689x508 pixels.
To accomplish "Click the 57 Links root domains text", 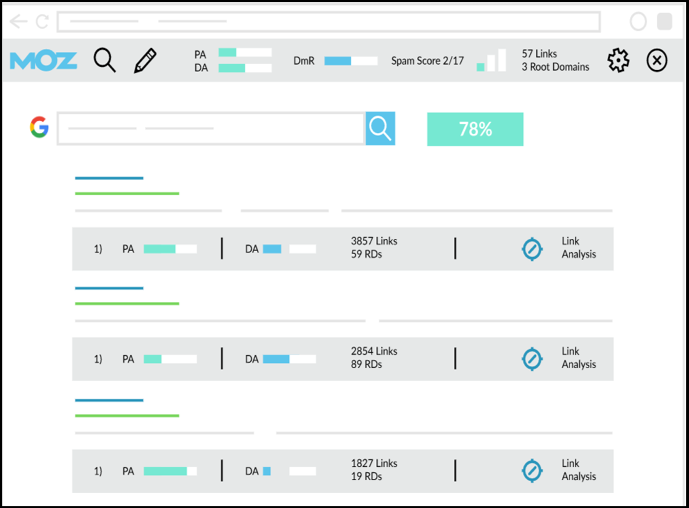I will point(555,61).
